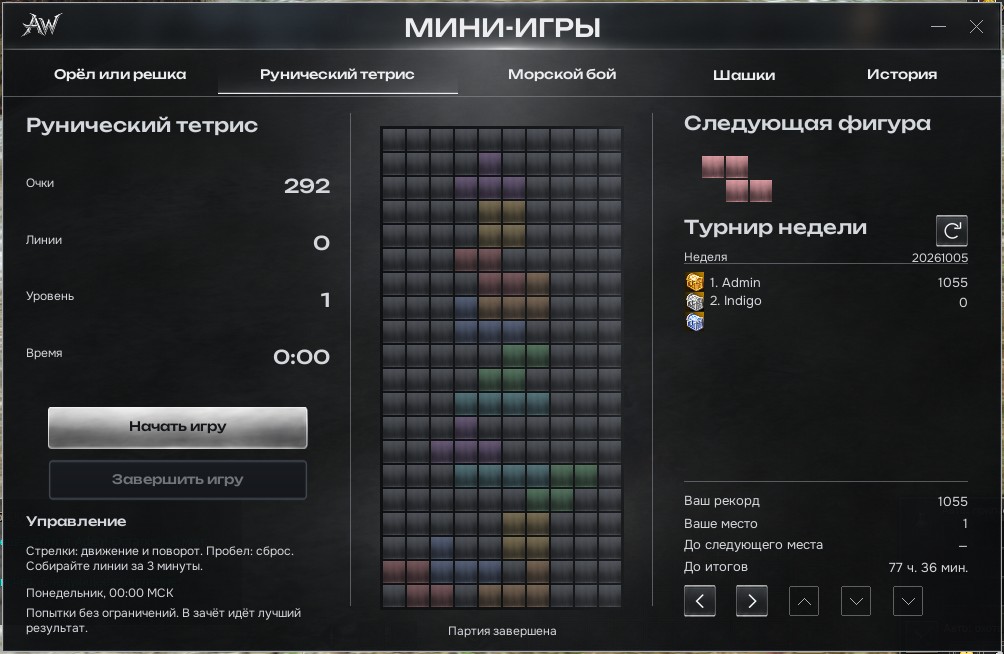The height and width of the screenshot is (654, 1004).
Task: Click the score value 292
Action: pyautogui.click(x=307, y=186)
